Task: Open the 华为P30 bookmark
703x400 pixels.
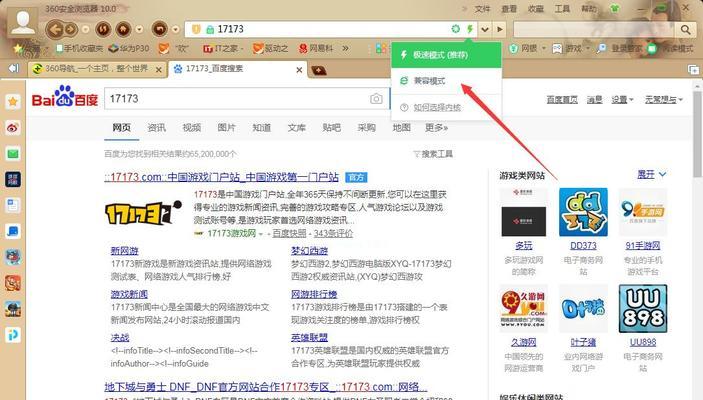Action: point(129,48)
